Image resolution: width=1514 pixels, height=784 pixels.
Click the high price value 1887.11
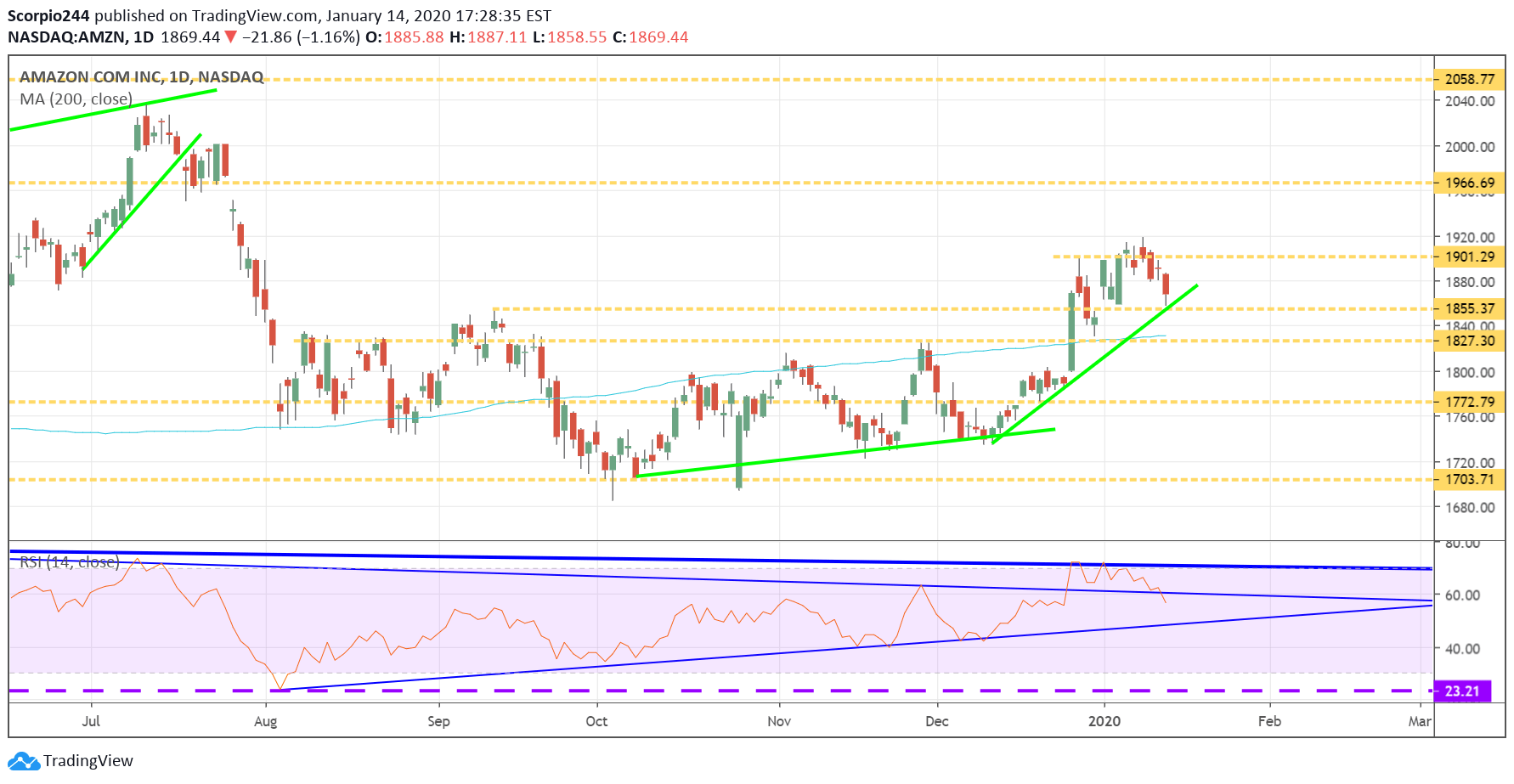pyautogui.click(x=497, y=37)
